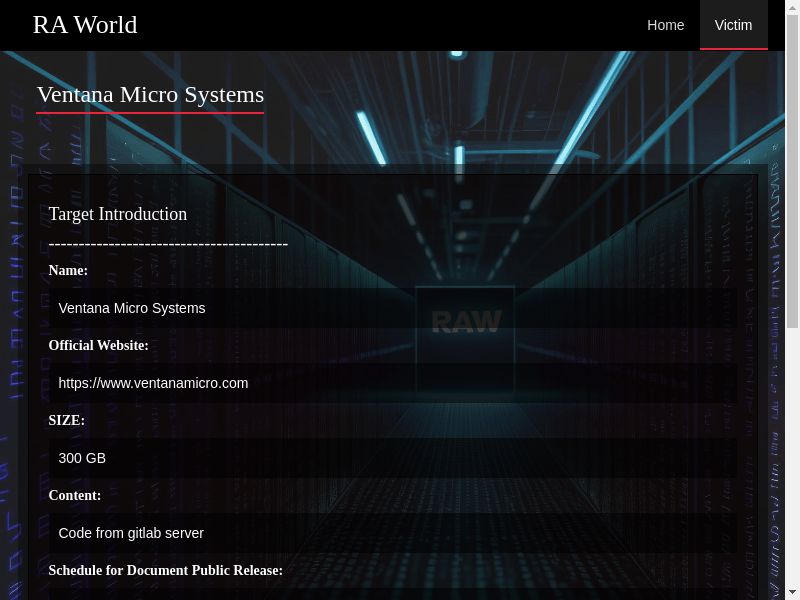Select the 300 GB size value

click(82, 458)
